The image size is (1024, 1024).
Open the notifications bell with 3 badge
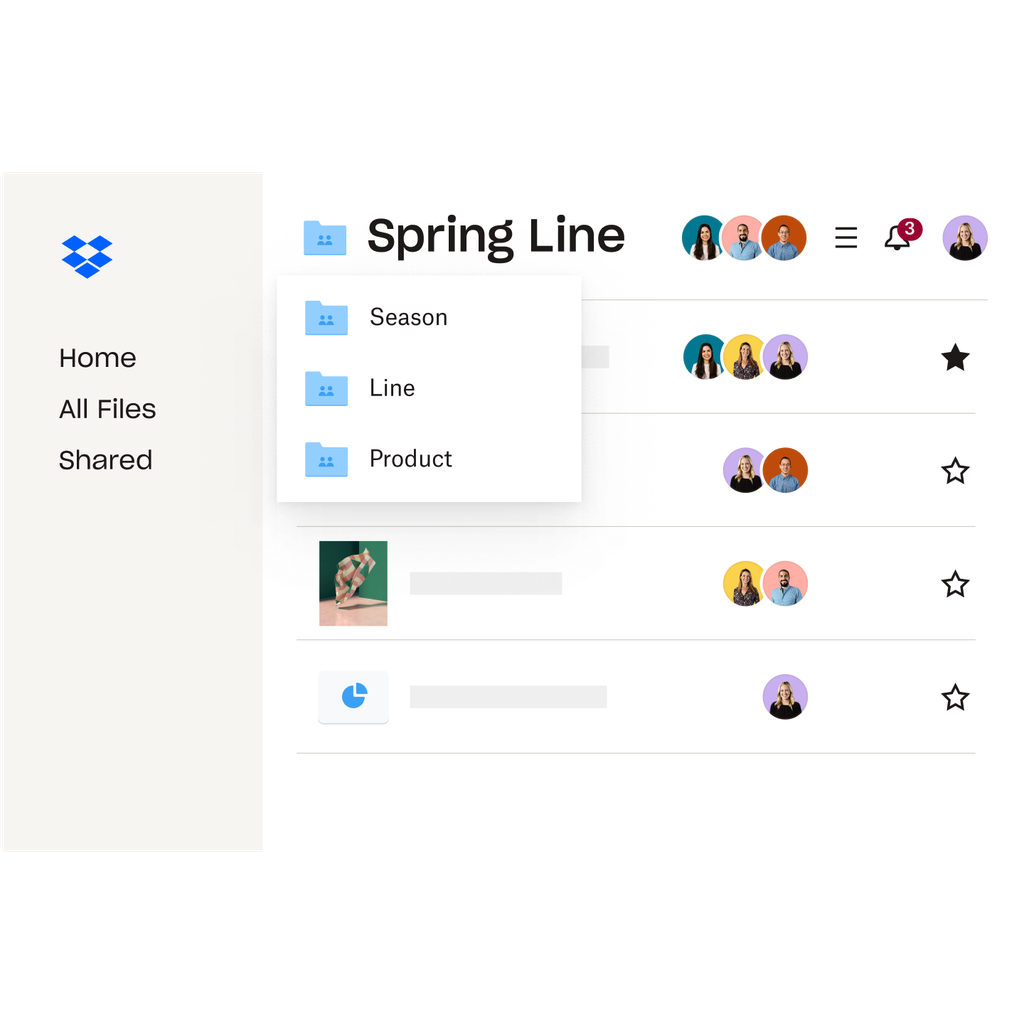[x=902, y=236]
